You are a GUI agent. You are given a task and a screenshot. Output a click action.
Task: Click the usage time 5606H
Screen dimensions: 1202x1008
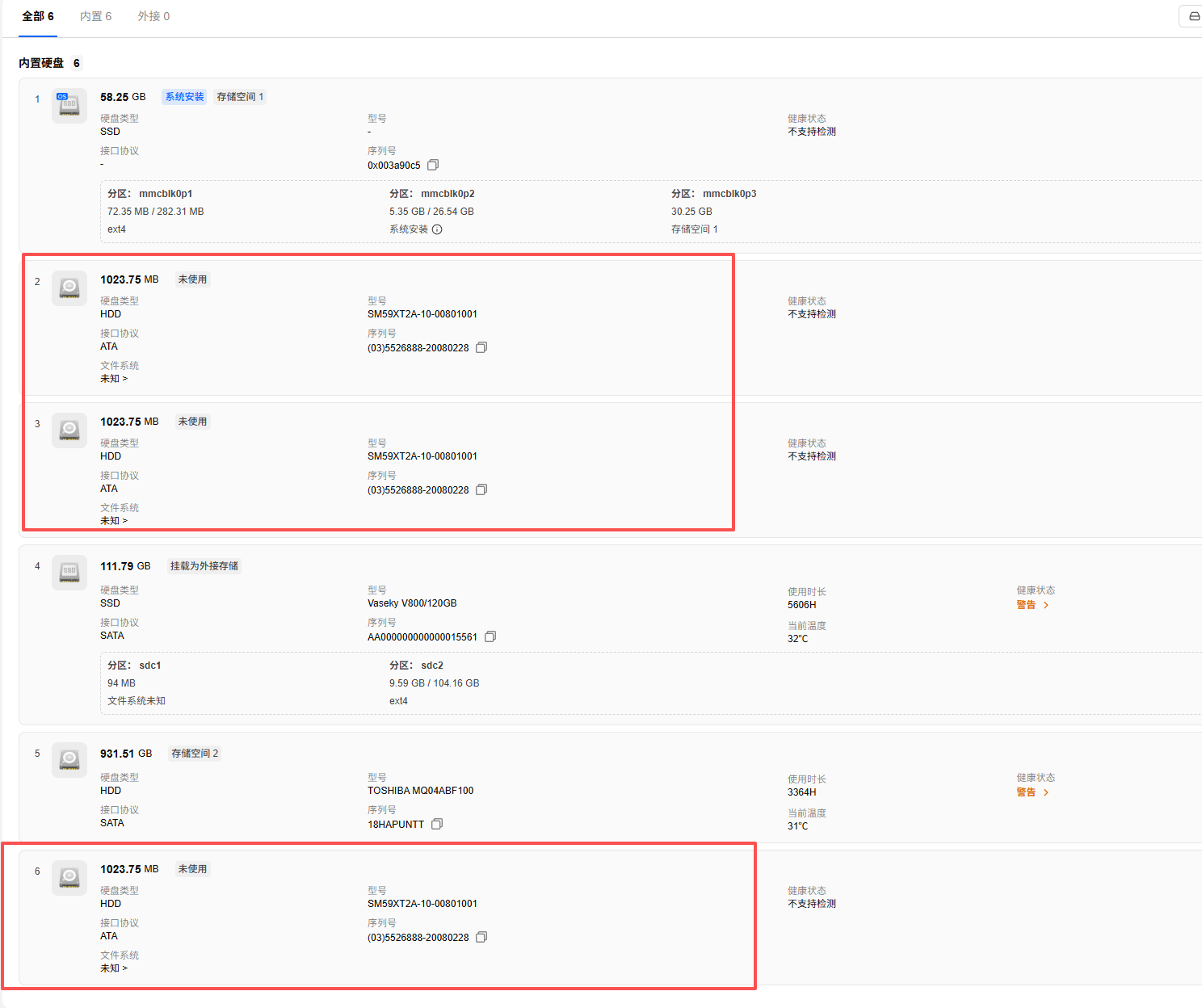(x=802, y=605)
